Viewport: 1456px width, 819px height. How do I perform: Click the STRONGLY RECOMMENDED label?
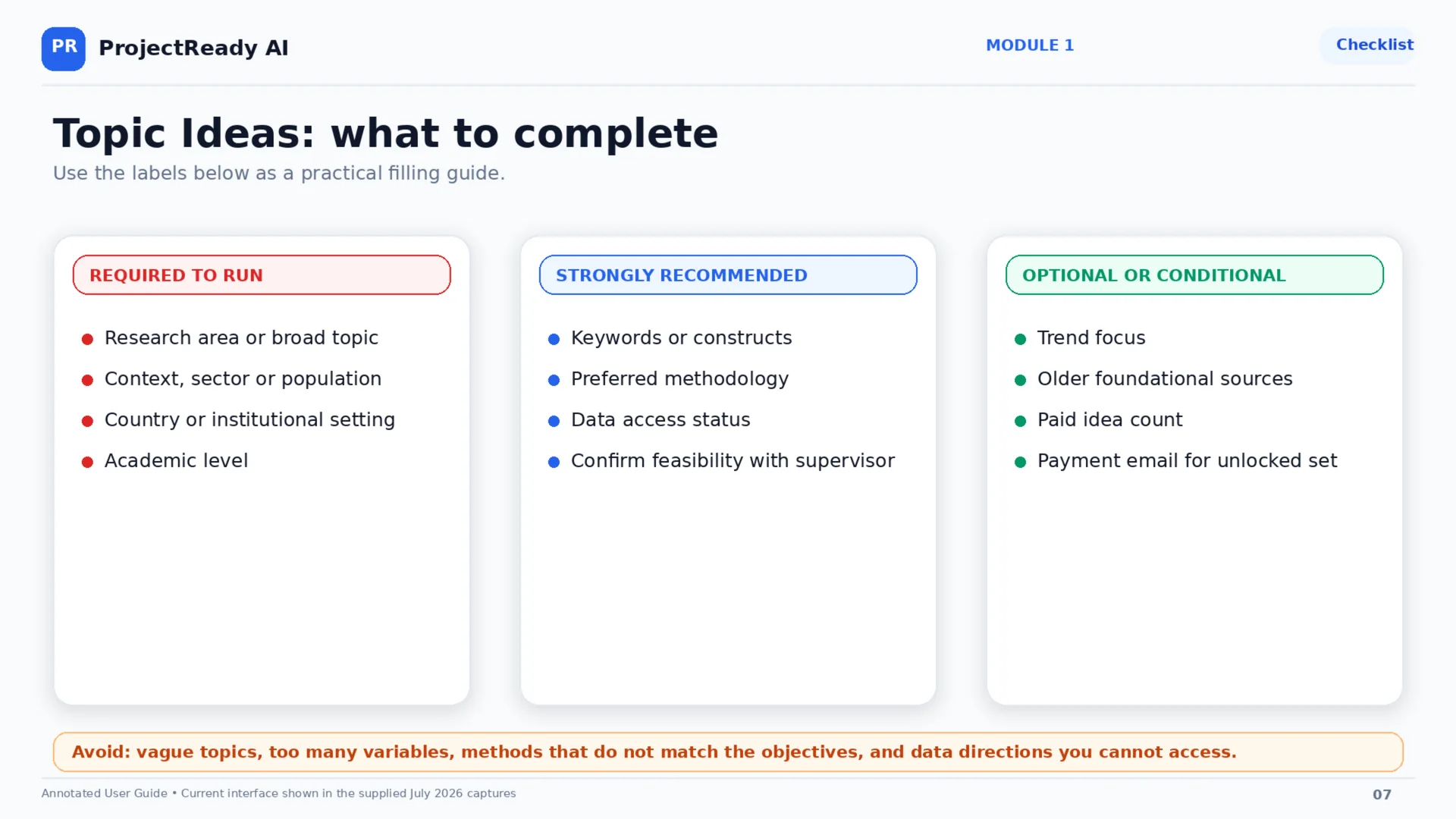coord(728,275)
